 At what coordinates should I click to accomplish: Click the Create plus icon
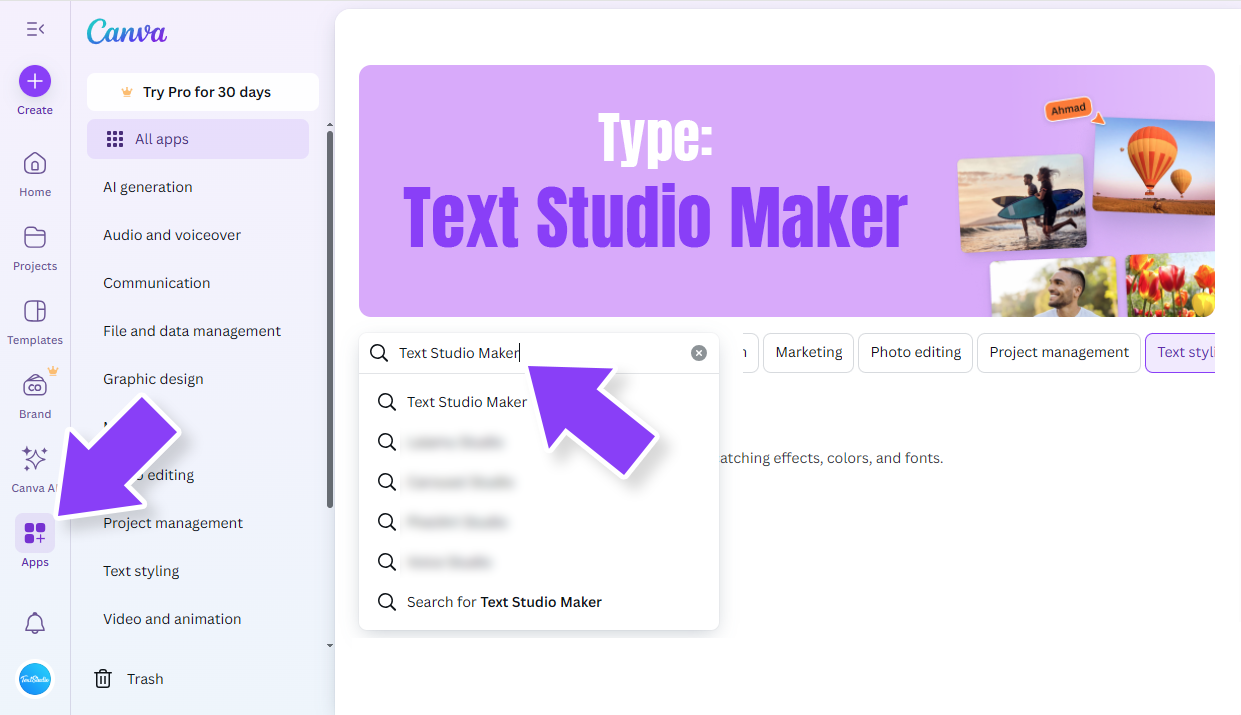(34, 81)
